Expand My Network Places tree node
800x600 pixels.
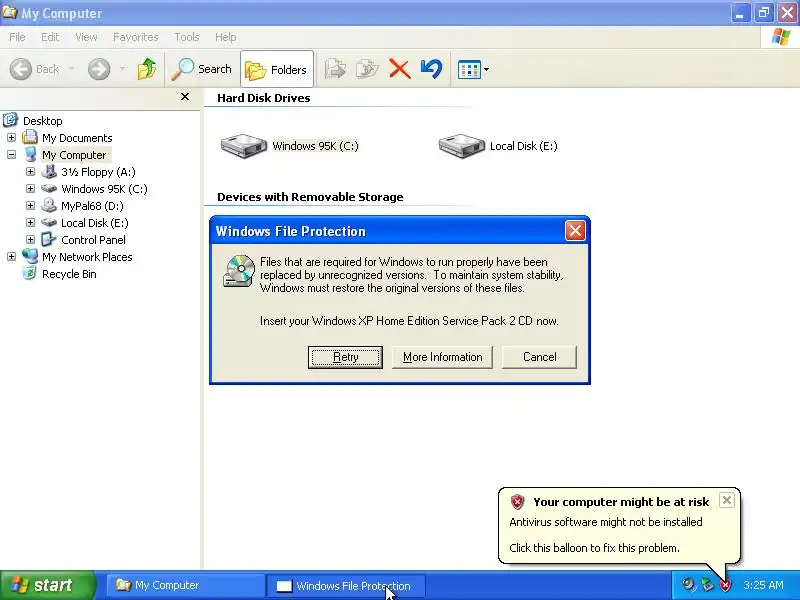[11, 257]
